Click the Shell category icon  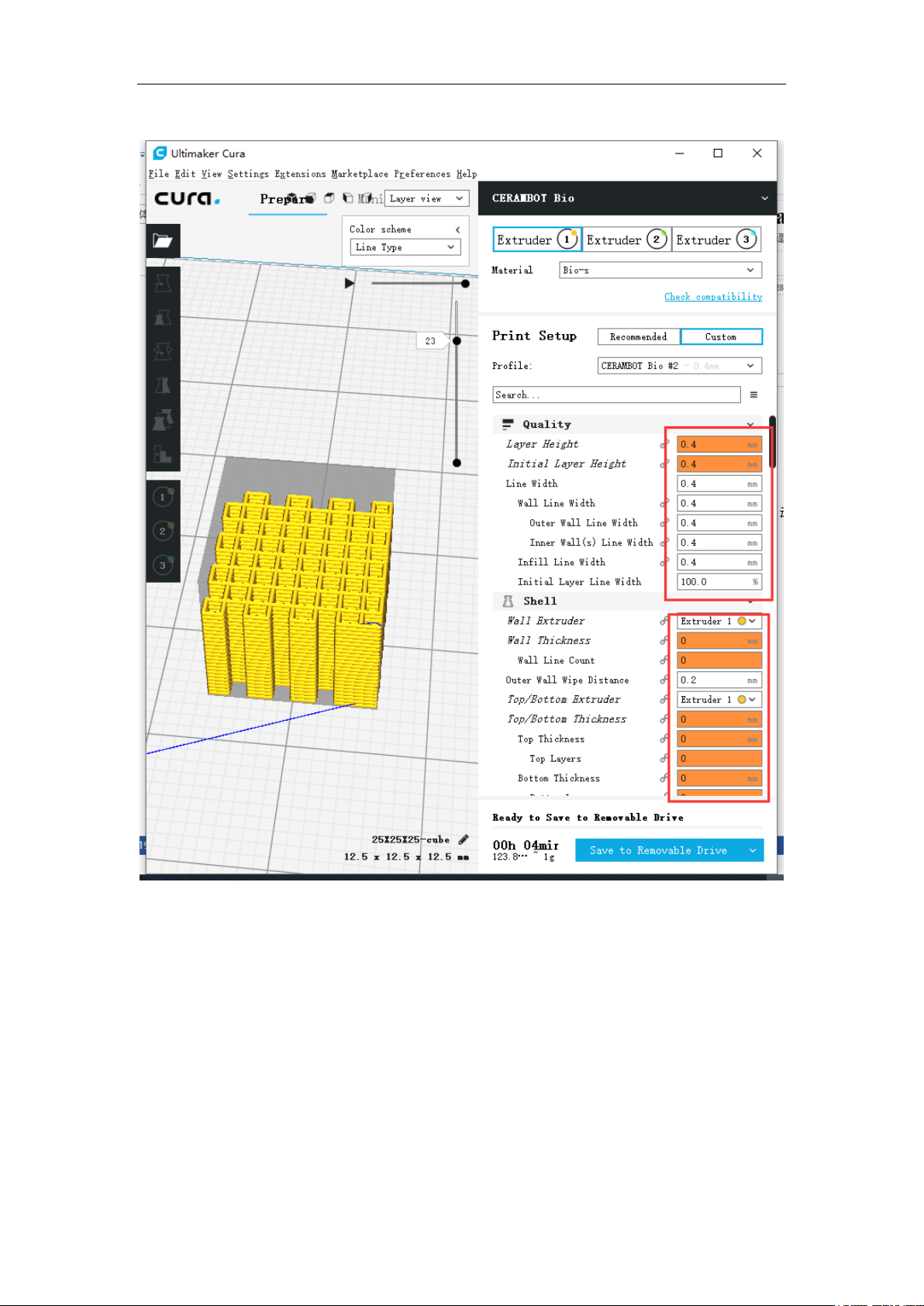(508, 601)
